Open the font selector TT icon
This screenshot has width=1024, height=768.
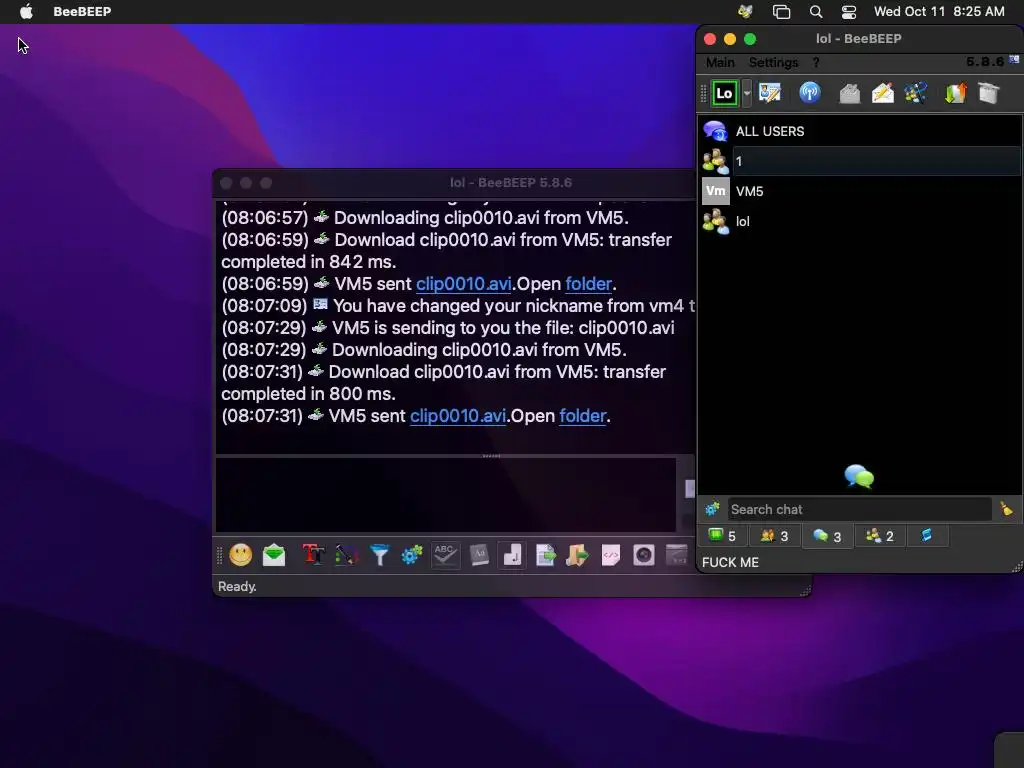pos(313,555)
